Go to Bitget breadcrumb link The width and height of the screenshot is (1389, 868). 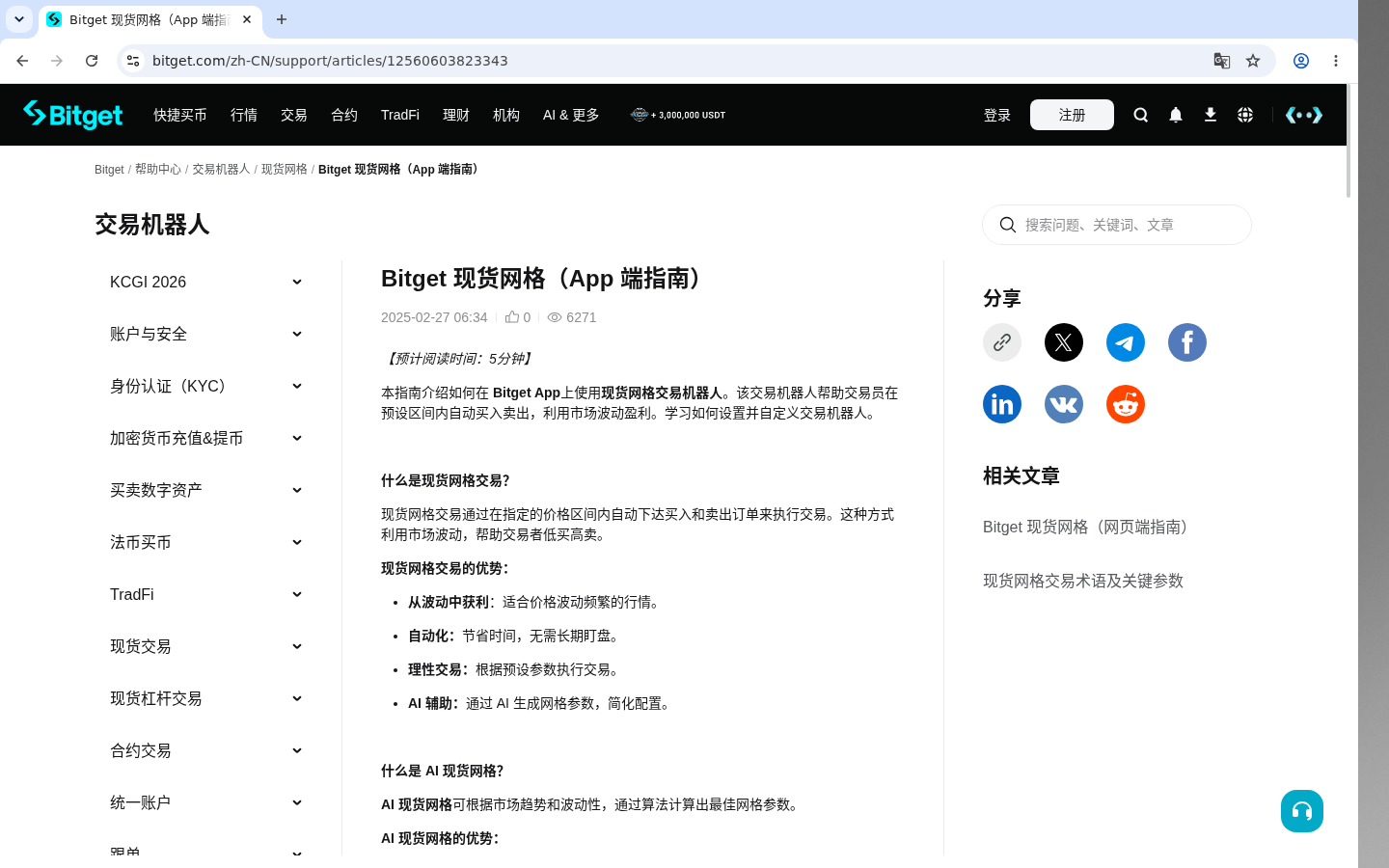point(109,169)
